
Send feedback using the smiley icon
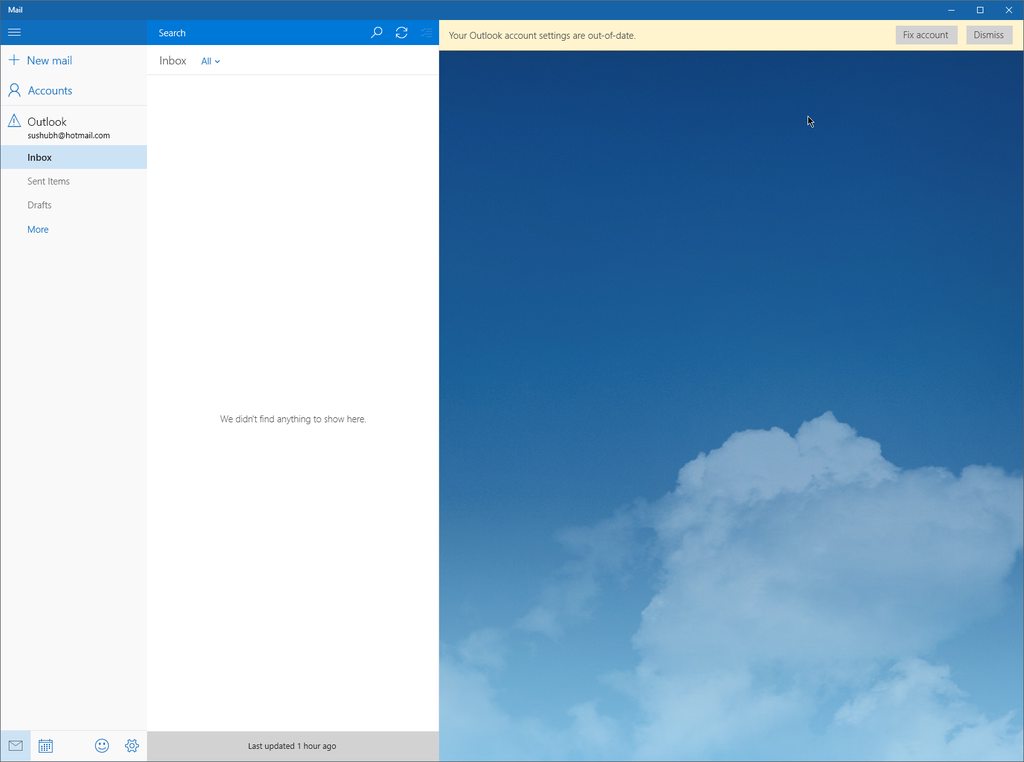coord(102,746)
